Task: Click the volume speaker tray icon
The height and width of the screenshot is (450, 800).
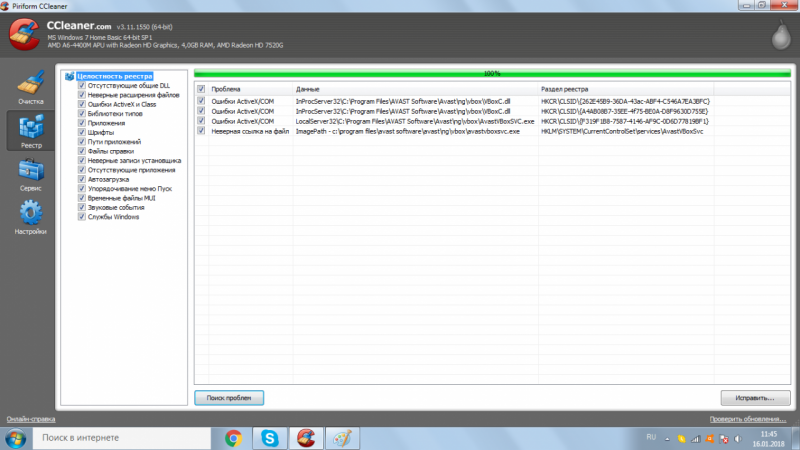Action: (738, 439)
